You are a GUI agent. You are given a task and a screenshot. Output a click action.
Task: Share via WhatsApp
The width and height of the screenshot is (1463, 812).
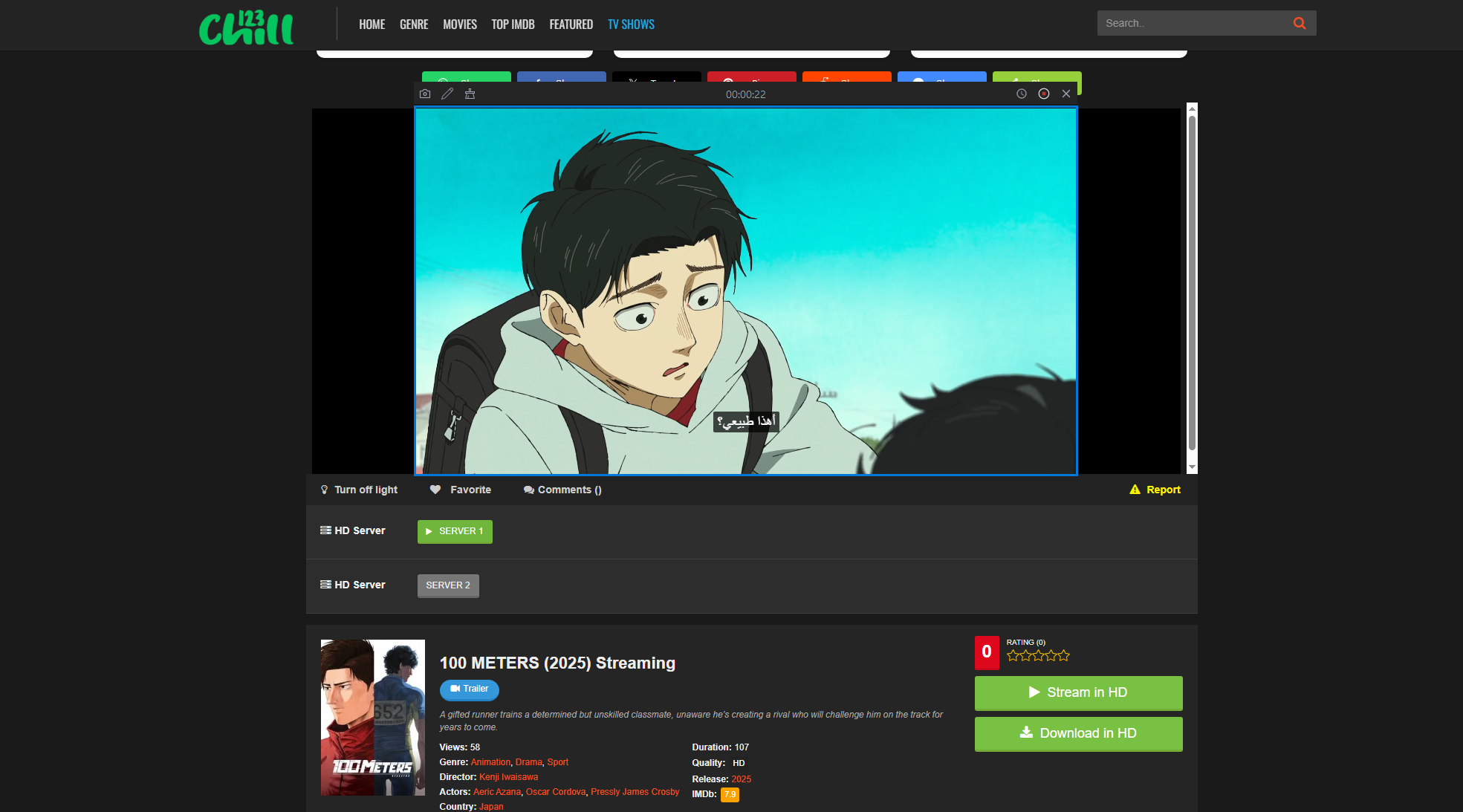[466, 80]
